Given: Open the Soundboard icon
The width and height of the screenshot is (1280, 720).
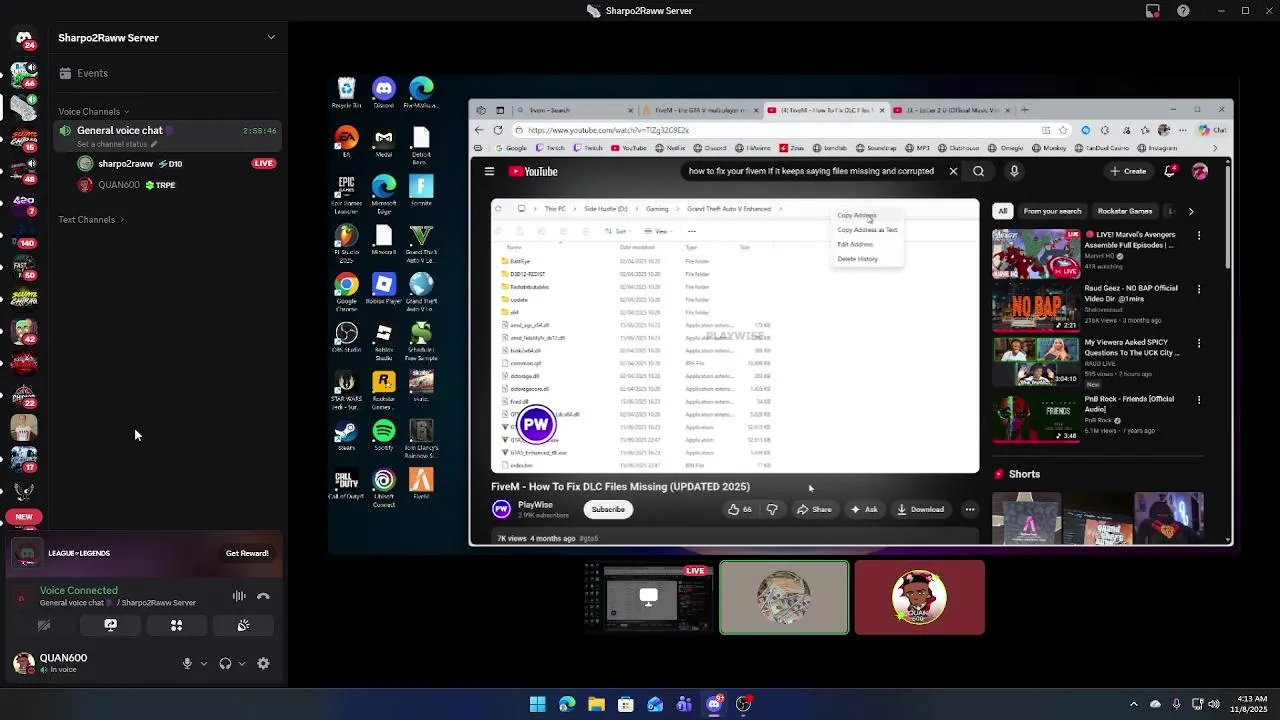Looking at the screenshot, I should [243, 625].
